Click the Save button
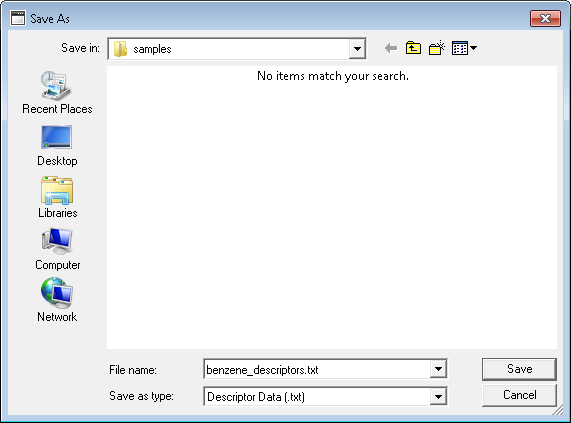 519,369
